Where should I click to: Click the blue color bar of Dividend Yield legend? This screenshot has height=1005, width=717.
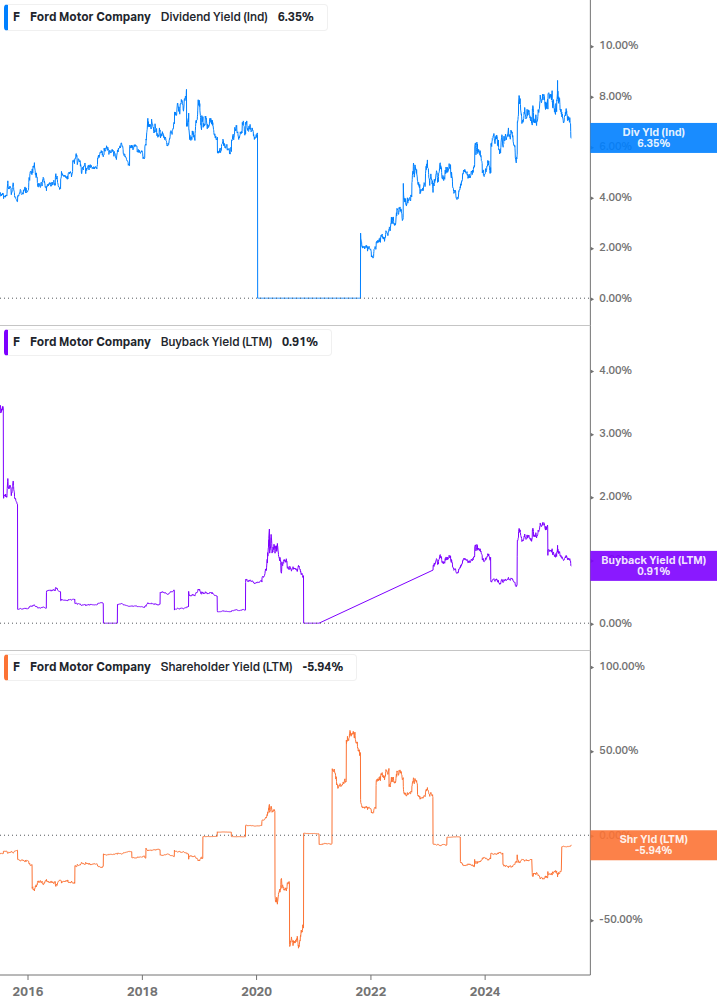(6, 17)
